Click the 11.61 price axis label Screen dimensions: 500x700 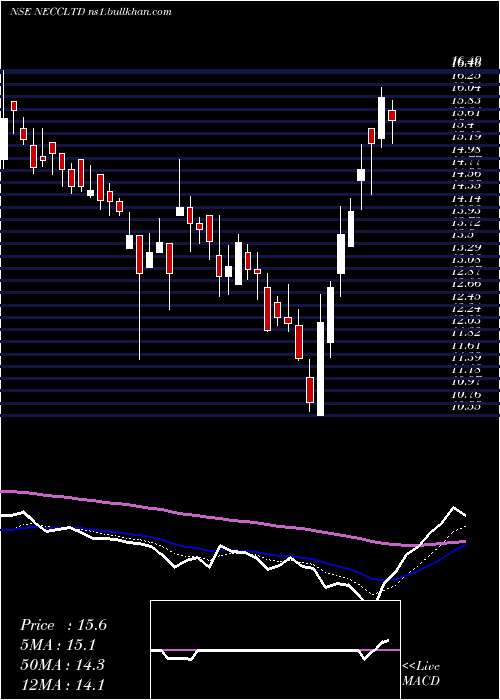466,345
